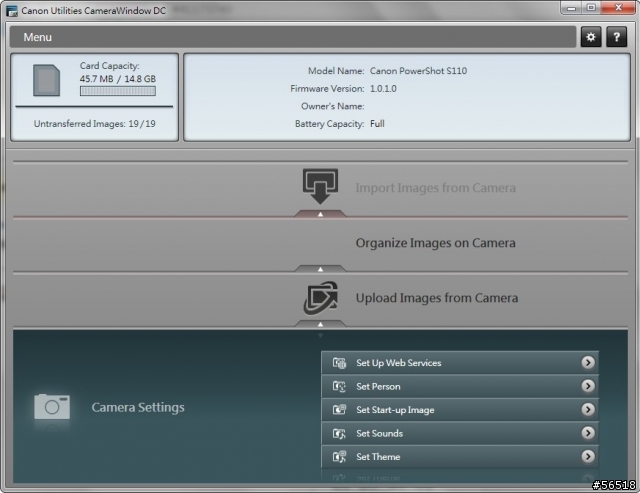The image size is (640, 493).
Task: Click the memory card icon
Action: [x=47, y=80]
